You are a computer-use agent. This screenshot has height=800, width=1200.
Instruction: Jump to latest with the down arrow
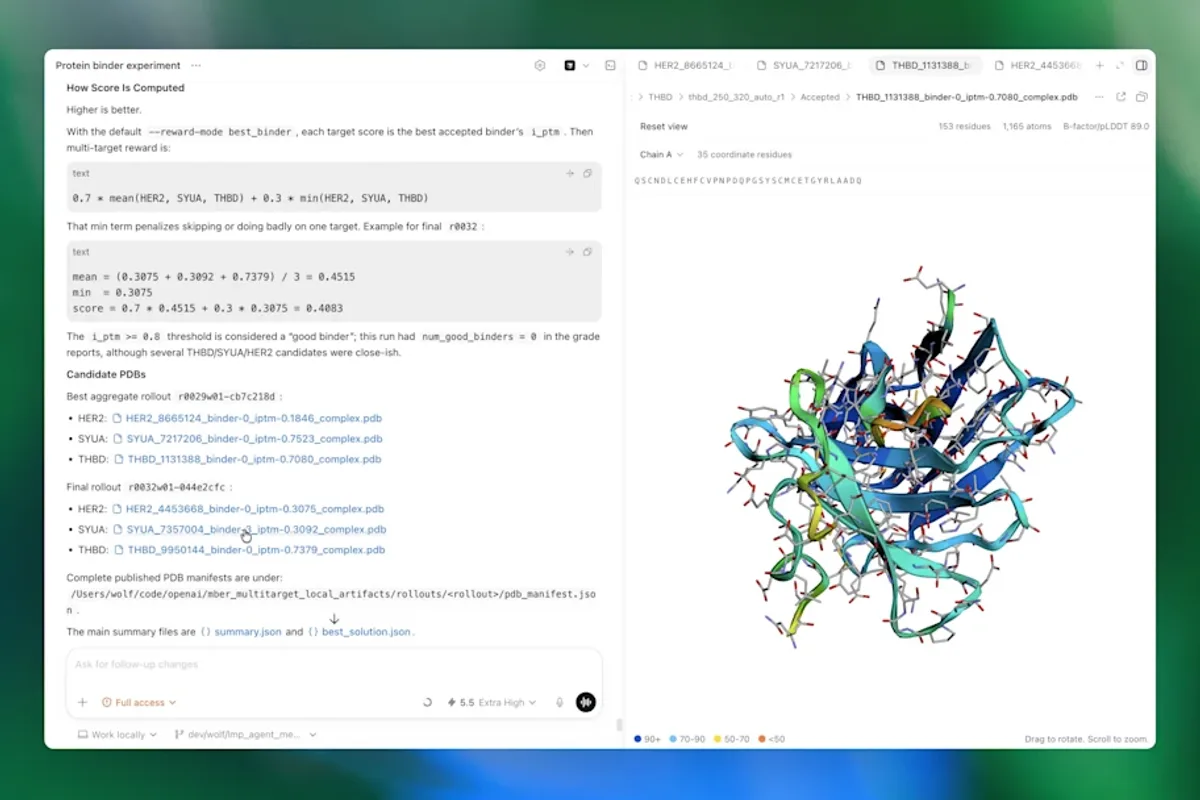pos(334,619)
